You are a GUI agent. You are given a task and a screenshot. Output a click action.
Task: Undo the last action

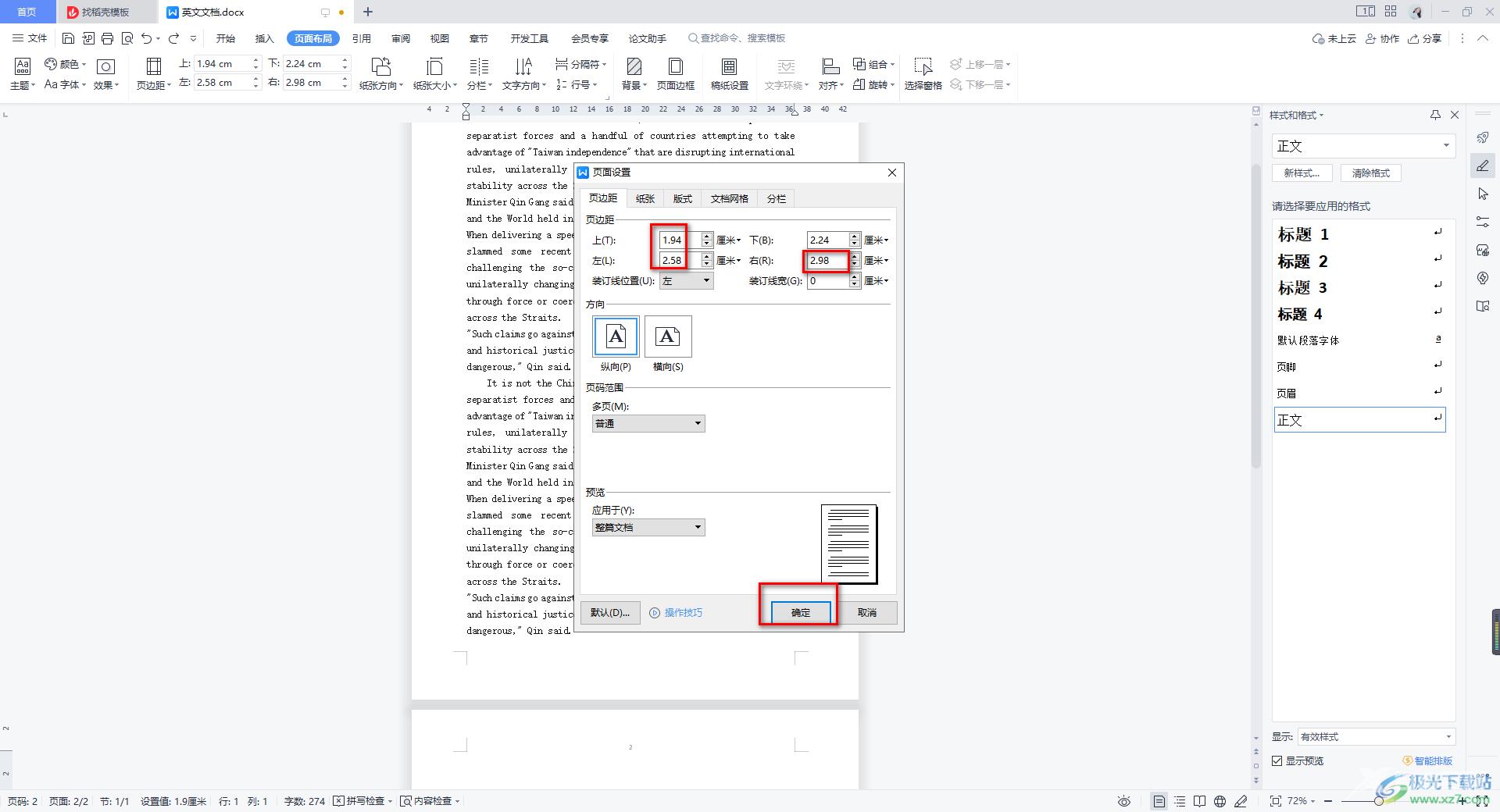click(x=146, y=38)
